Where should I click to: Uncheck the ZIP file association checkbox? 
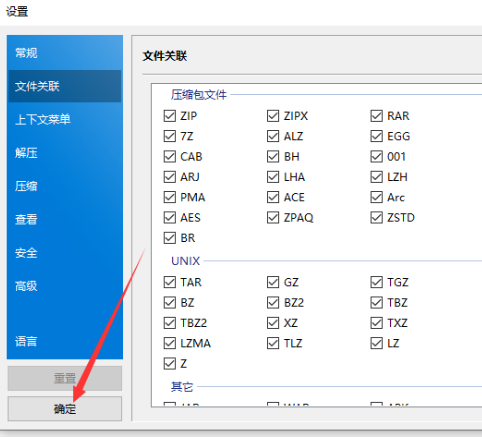pyautogui.click(x=170, y=116)
